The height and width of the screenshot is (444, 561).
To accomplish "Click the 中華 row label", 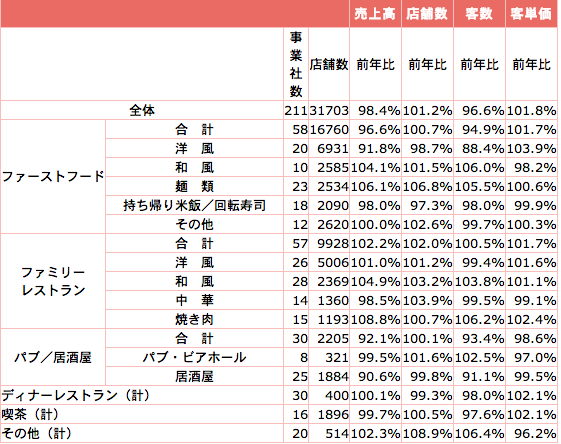I will (194, 300).
